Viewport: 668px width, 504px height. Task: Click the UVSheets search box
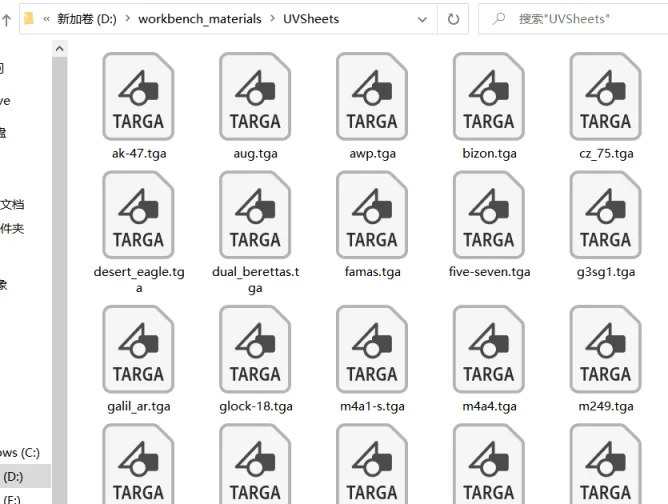(x=573, y=19)
